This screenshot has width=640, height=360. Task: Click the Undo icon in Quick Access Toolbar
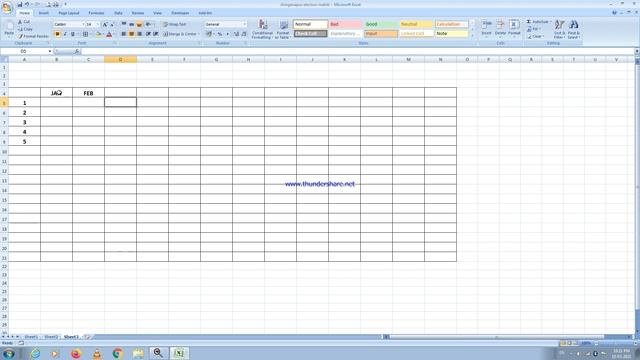(x=27, y=4)
